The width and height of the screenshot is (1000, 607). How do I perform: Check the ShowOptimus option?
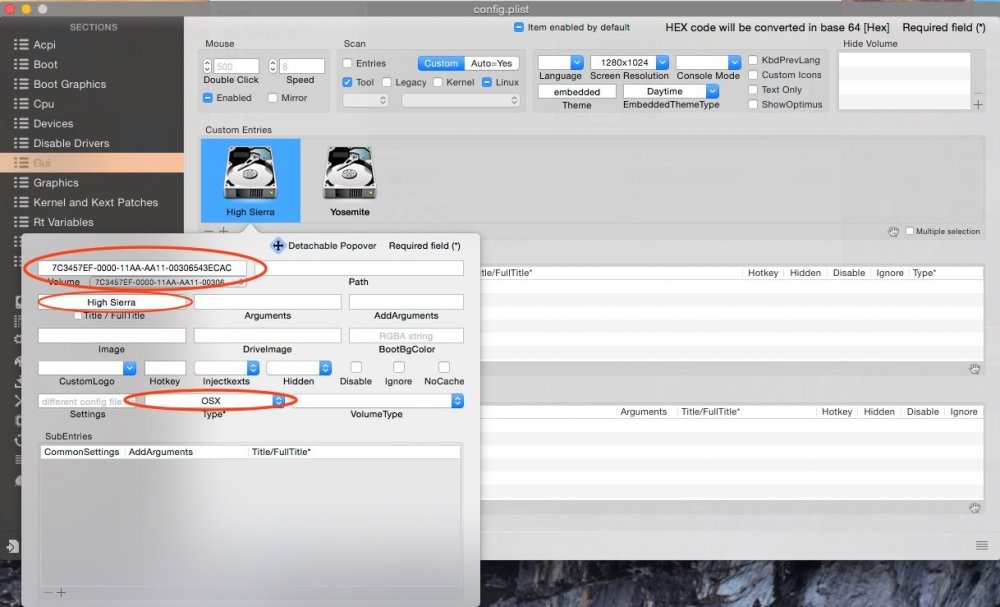pyautogui.click(x=753, y=105)
